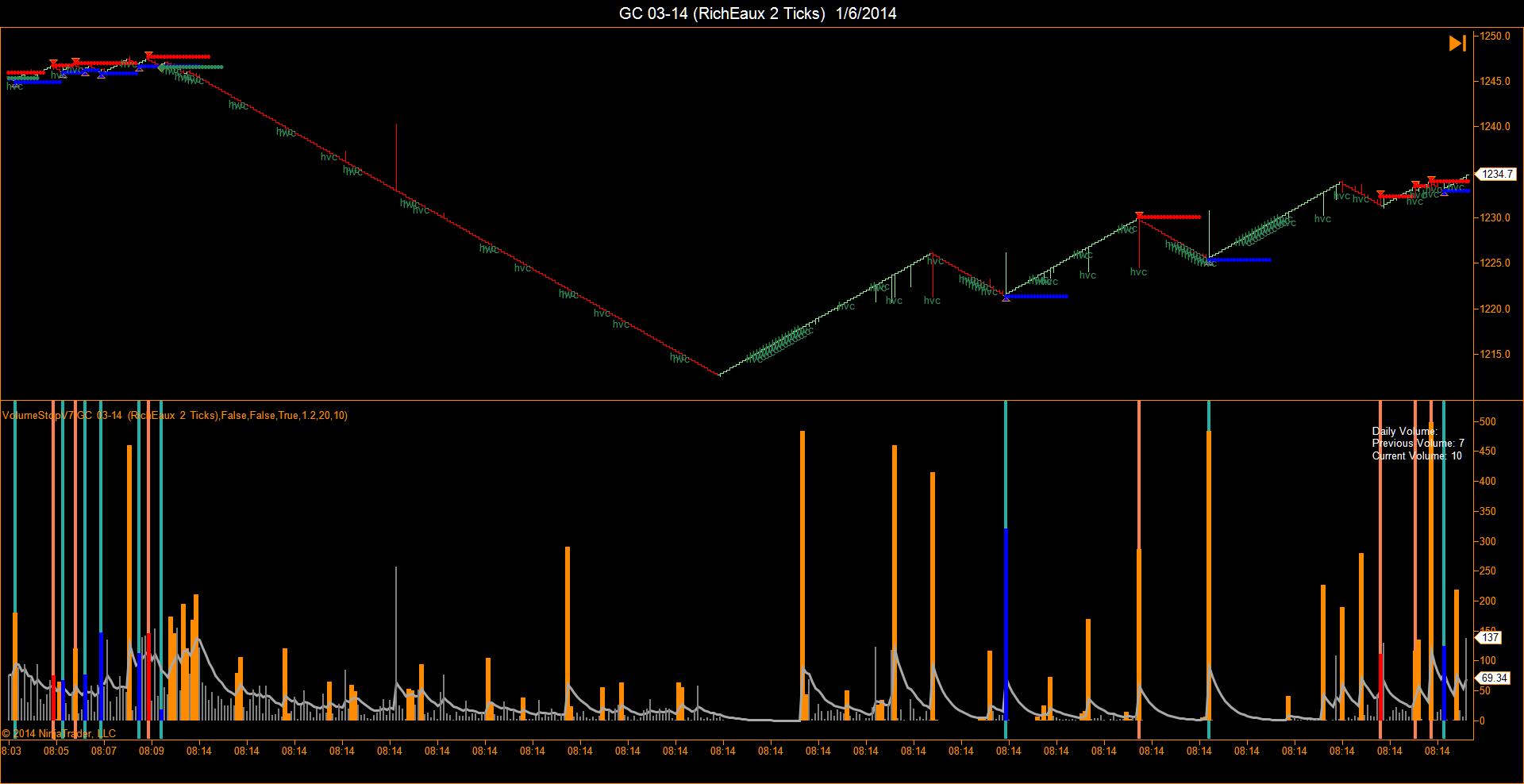This screenshot has height=784, width=1524.
Task: Click the 1250.0 price axis label
Action: 1495,36
